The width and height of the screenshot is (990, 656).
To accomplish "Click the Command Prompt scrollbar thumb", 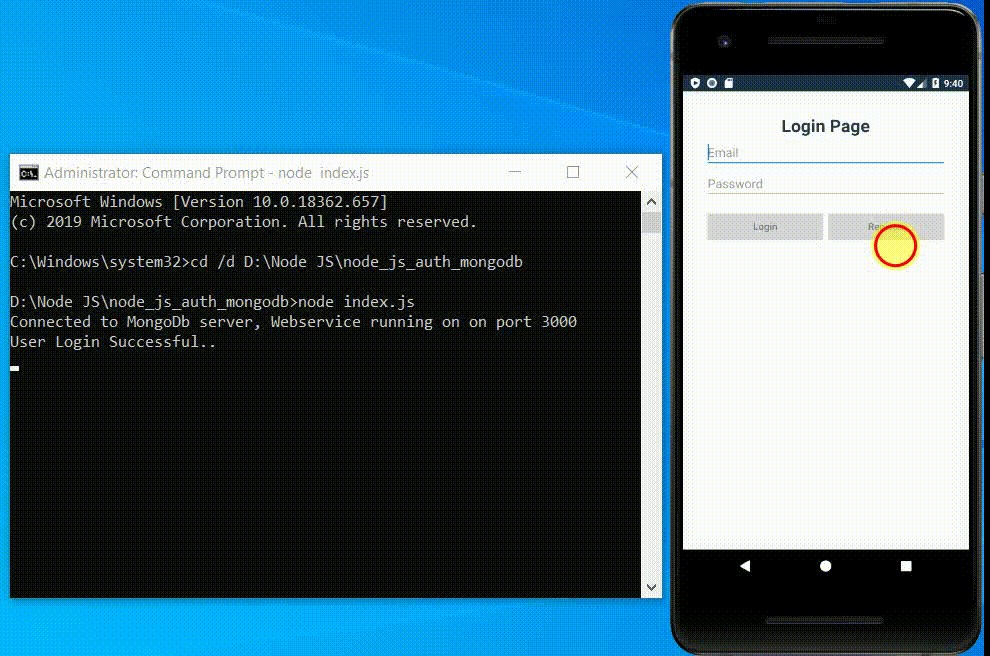I will pyautogui.click(x=651, y=220).
